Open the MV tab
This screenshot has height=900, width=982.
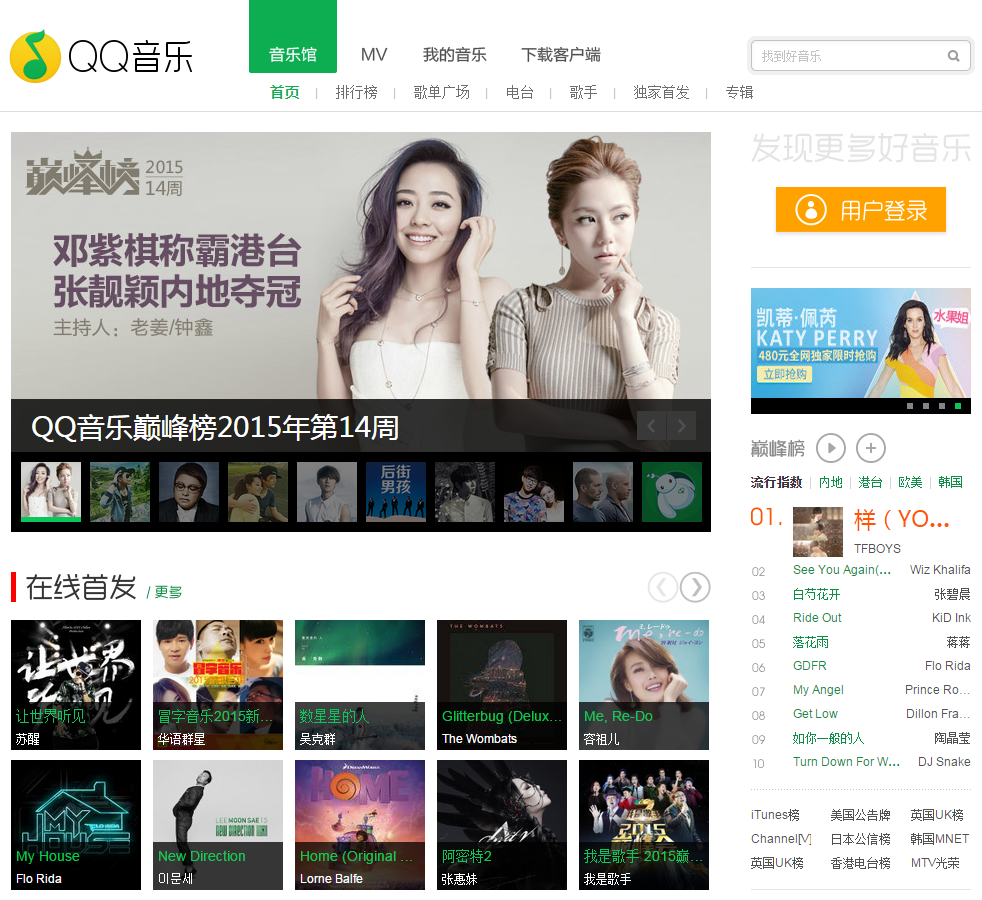click(x=374, y=55)
